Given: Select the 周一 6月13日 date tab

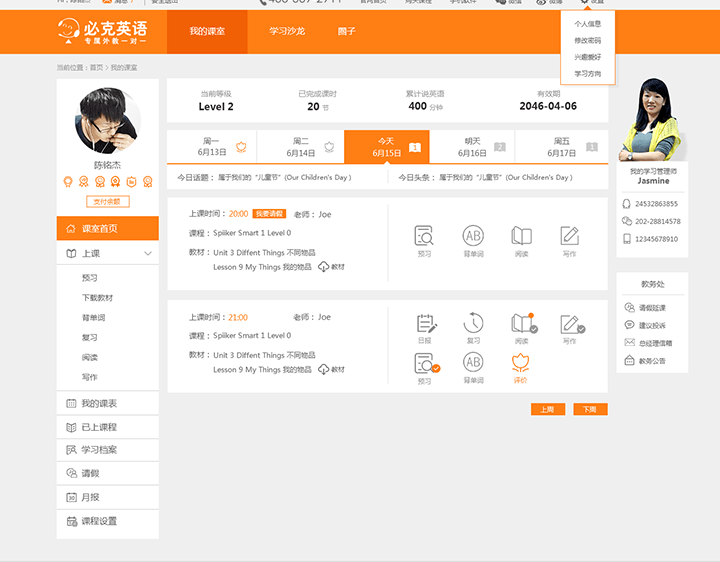Looking at the screenshot, I should tap(212, 147).
